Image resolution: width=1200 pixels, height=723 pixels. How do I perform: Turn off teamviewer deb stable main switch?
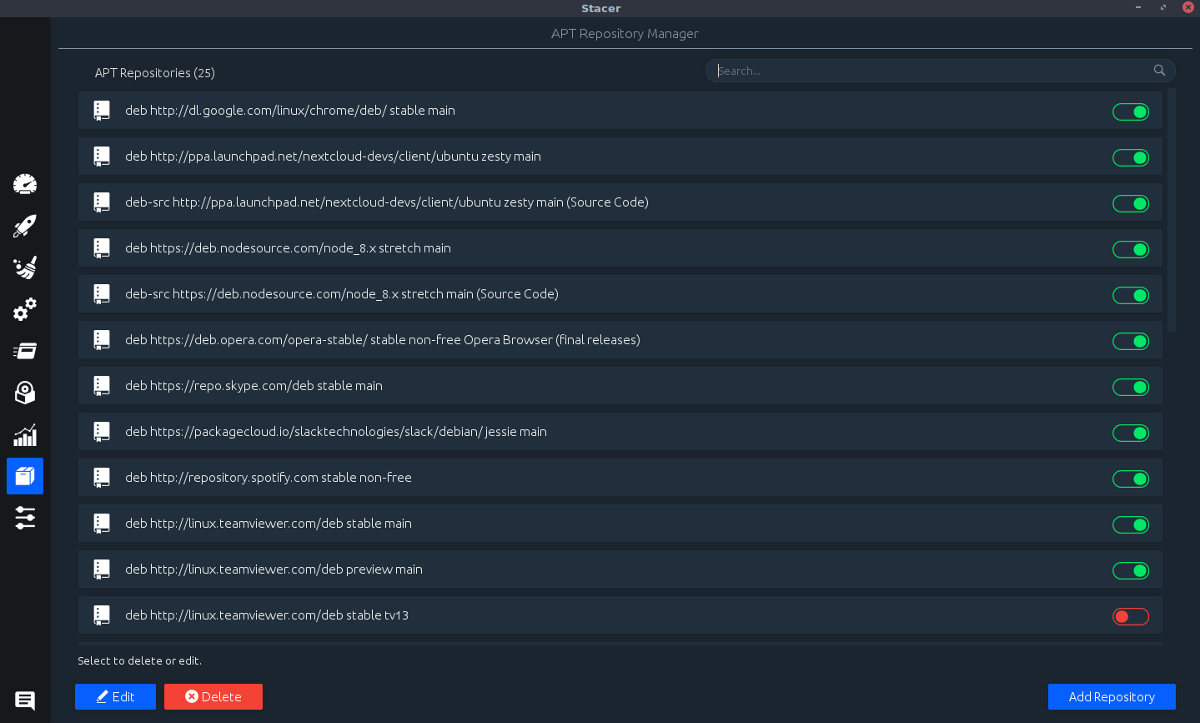(x=1130, y=525)
